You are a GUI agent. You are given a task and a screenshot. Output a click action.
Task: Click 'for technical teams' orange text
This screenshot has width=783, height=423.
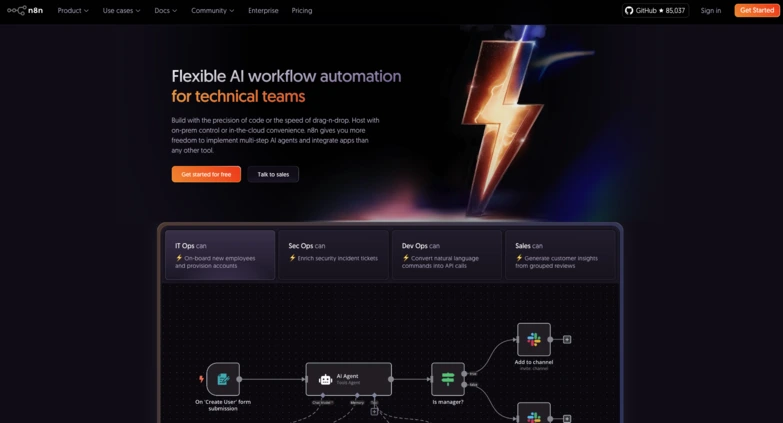238,96
